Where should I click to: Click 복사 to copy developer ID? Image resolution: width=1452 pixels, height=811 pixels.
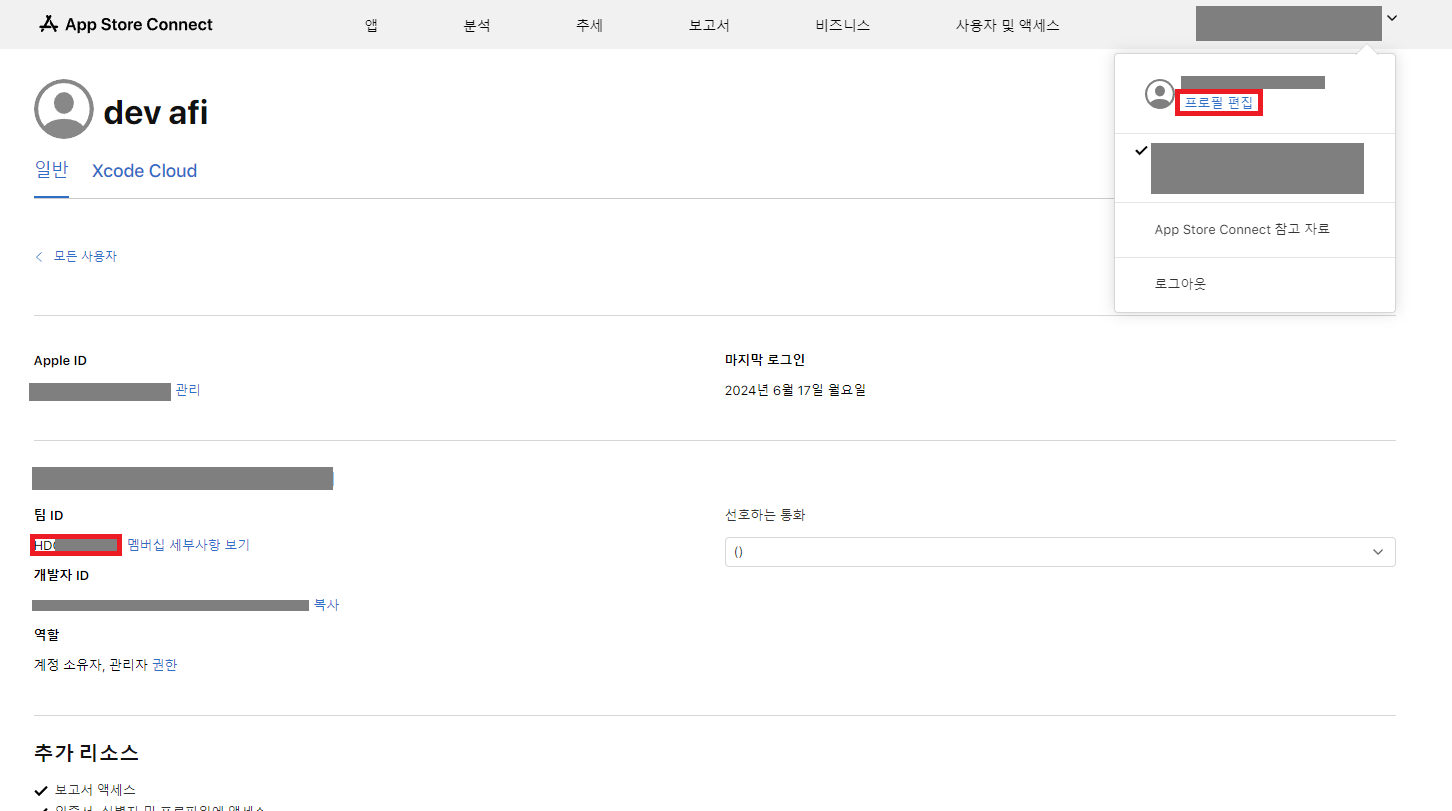(x=326, y=605)
